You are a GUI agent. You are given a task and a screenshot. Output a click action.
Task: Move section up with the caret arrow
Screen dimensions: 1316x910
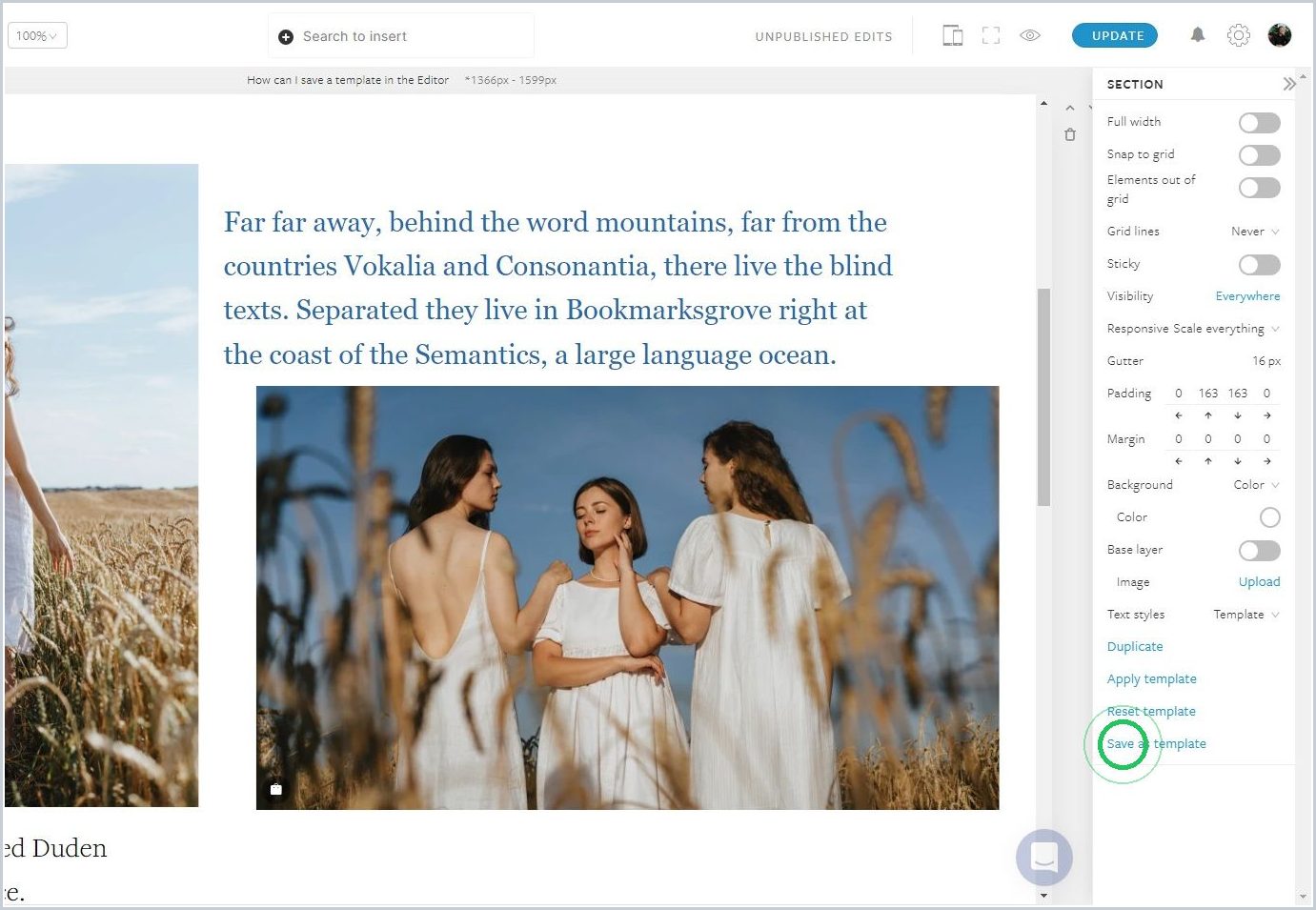(1070, 109)
